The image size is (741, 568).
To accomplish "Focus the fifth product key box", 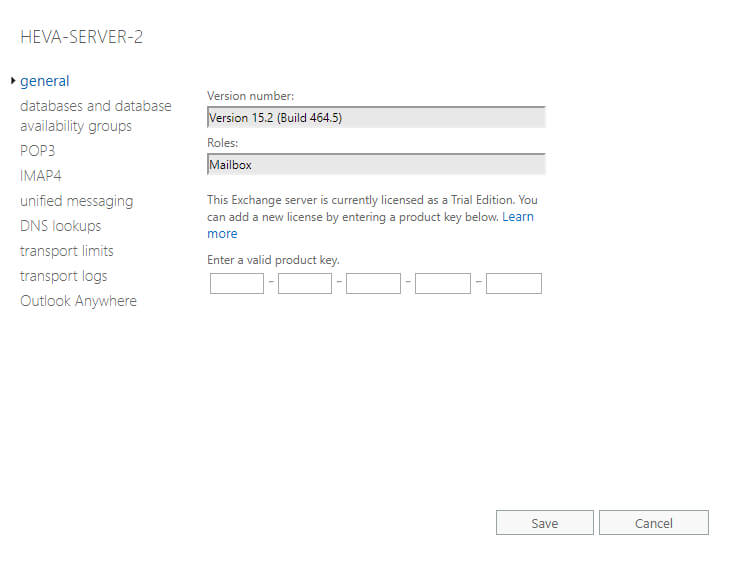I will [514, 284].
